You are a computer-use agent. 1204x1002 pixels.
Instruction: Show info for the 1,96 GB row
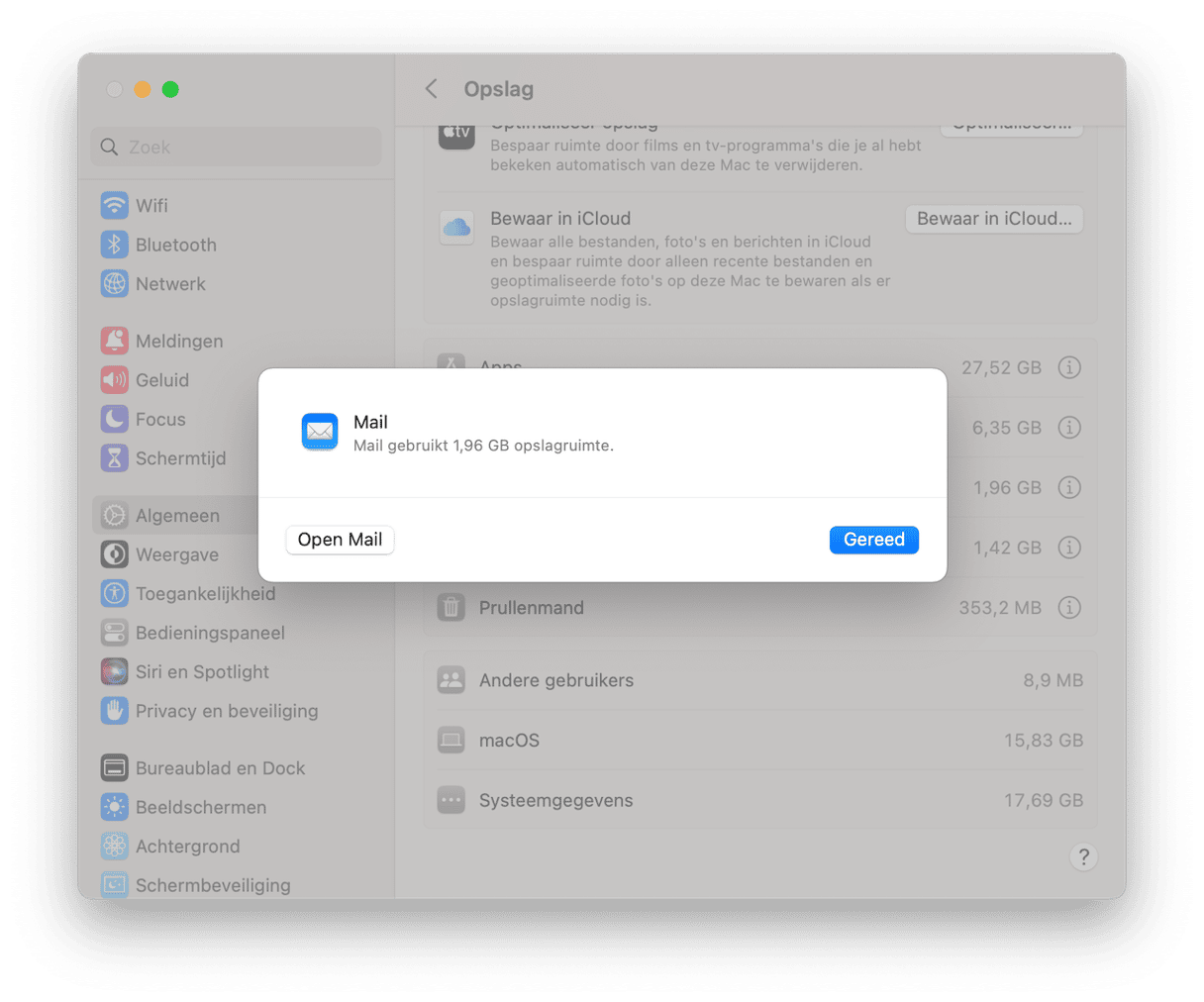[x=1069, y=487]
